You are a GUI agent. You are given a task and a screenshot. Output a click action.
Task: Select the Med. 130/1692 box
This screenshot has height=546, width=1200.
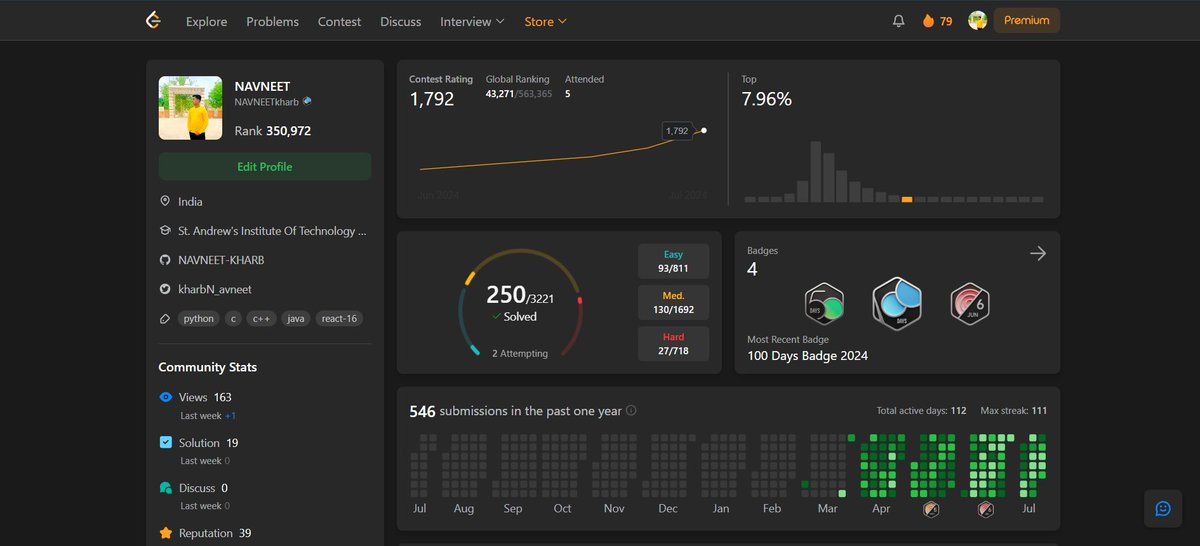click(674, 303)
